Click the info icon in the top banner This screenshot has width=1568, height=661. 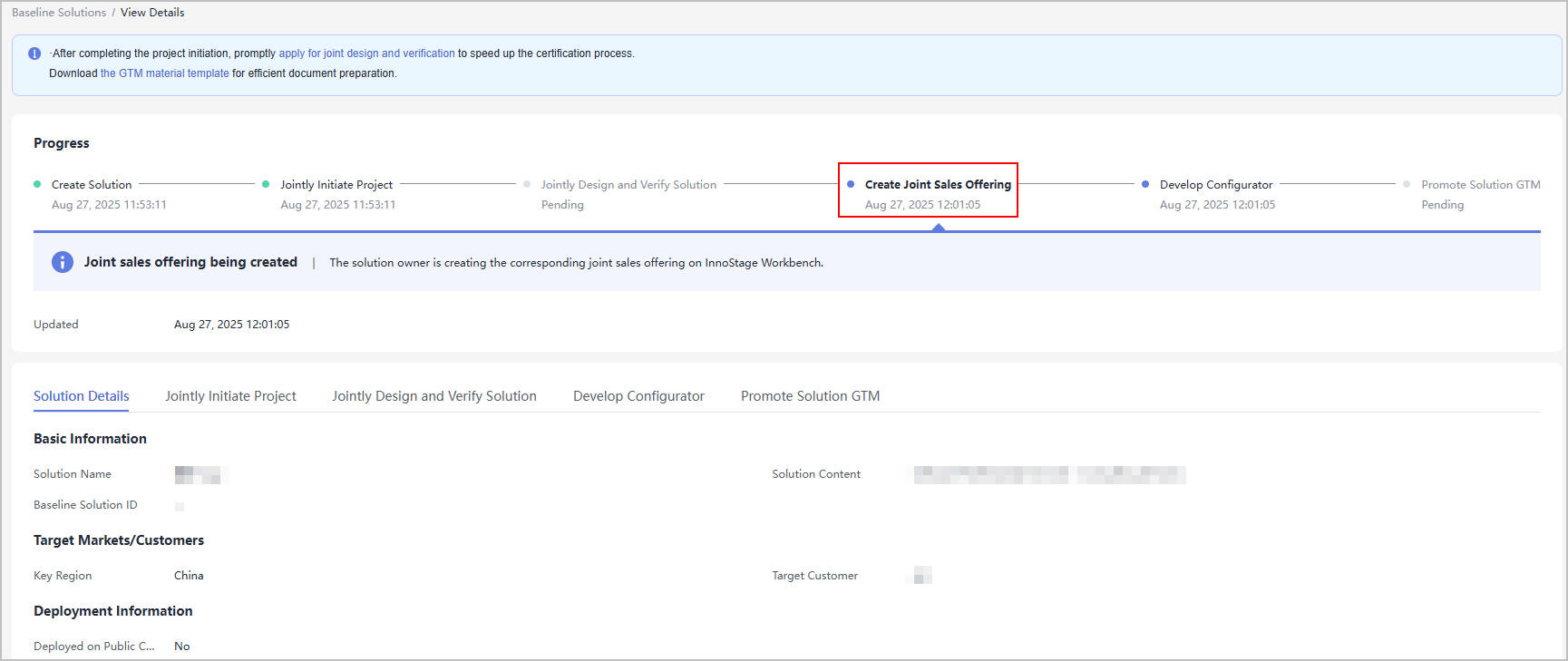click(34, 53)
